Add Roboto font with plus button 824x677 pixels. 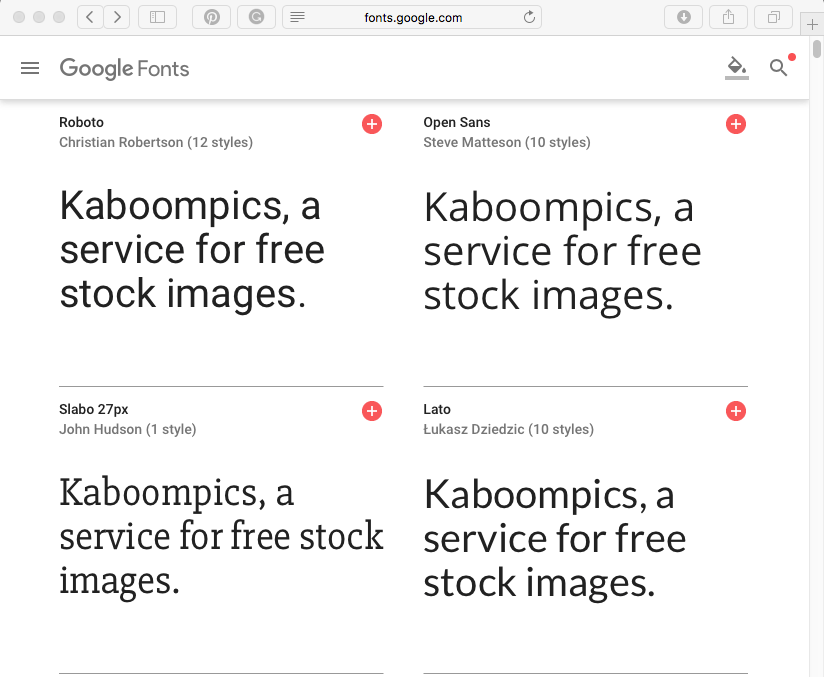[x=372, y=124]
